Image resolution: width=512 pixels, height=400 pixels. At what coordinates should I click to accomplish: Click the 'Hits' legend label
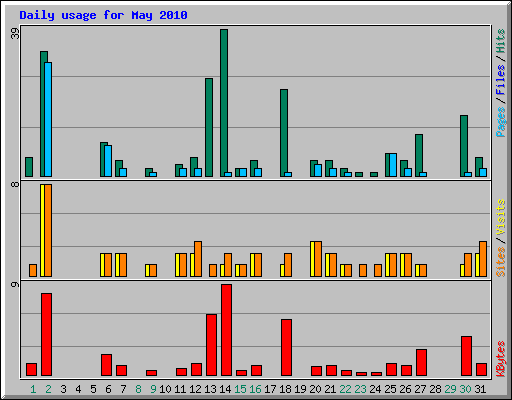pyautogui.click(x=500, y=41)
